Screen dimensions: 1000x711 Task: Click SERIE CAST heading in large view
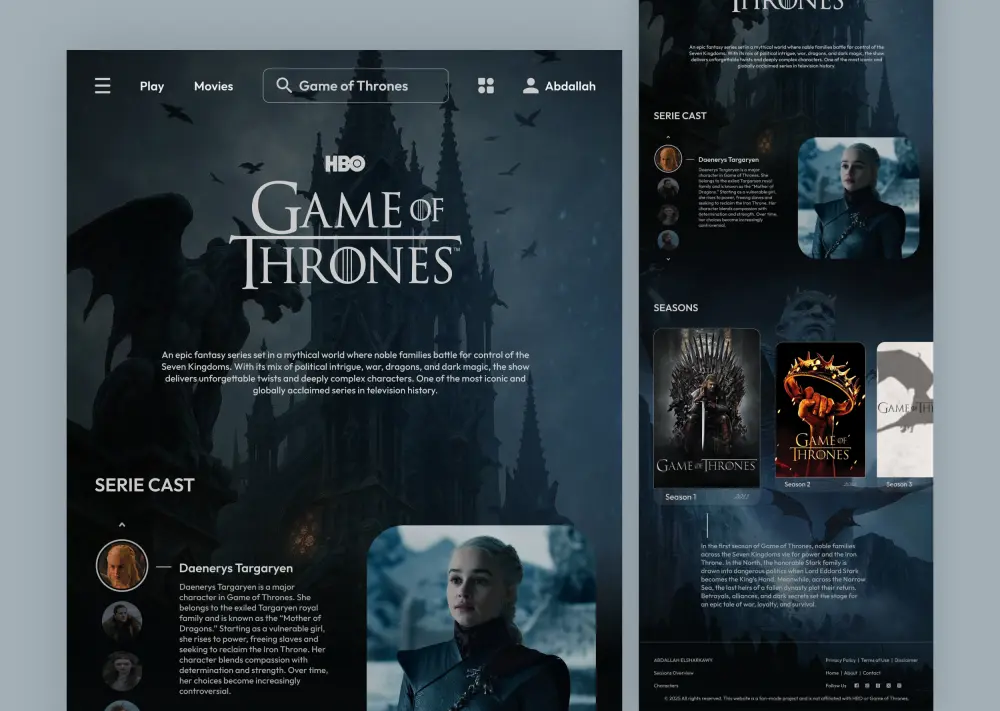click(x=145, y=485)
